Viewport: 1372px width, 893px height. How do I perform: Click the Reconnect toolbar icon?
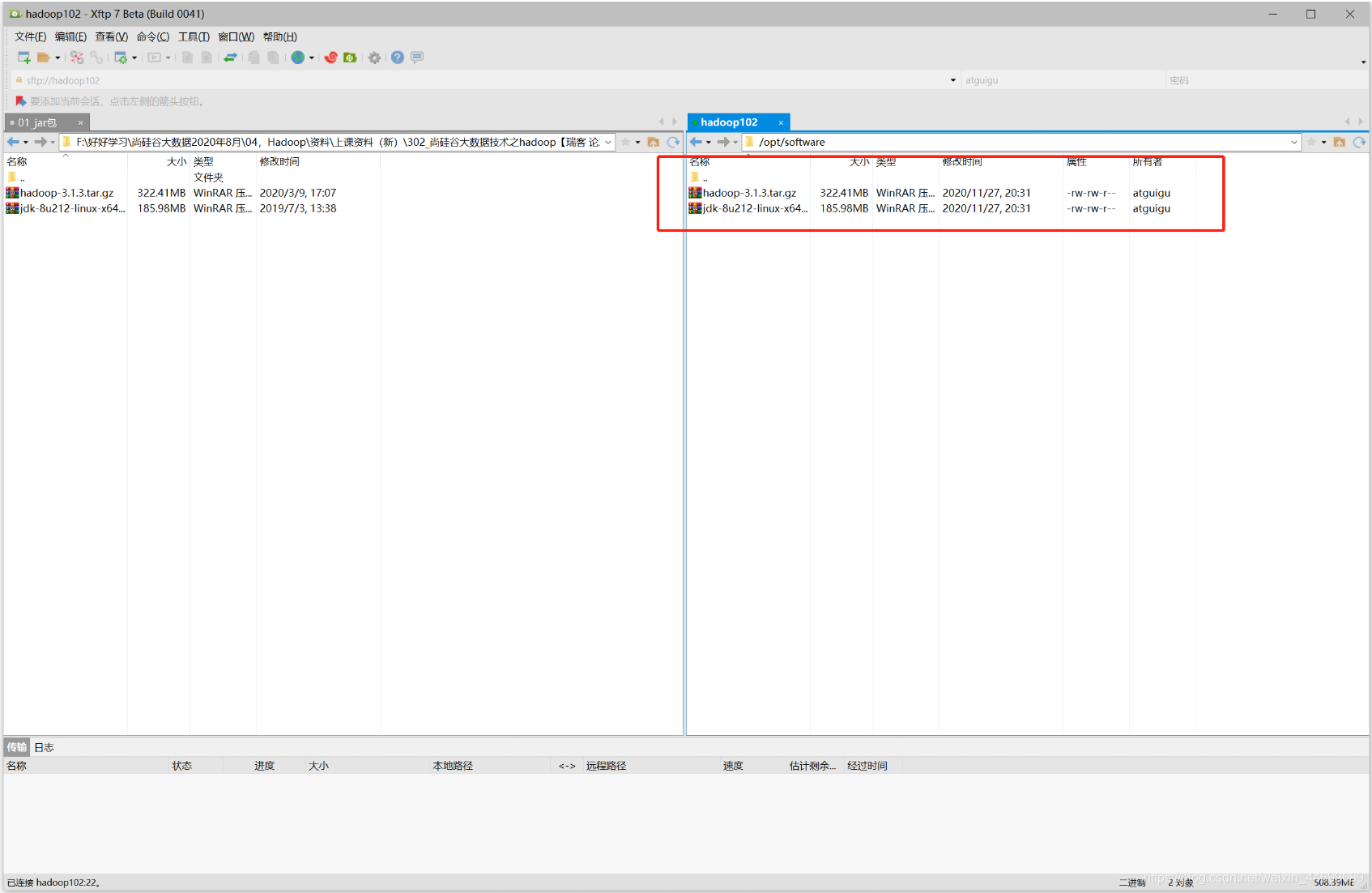point(77,58)
